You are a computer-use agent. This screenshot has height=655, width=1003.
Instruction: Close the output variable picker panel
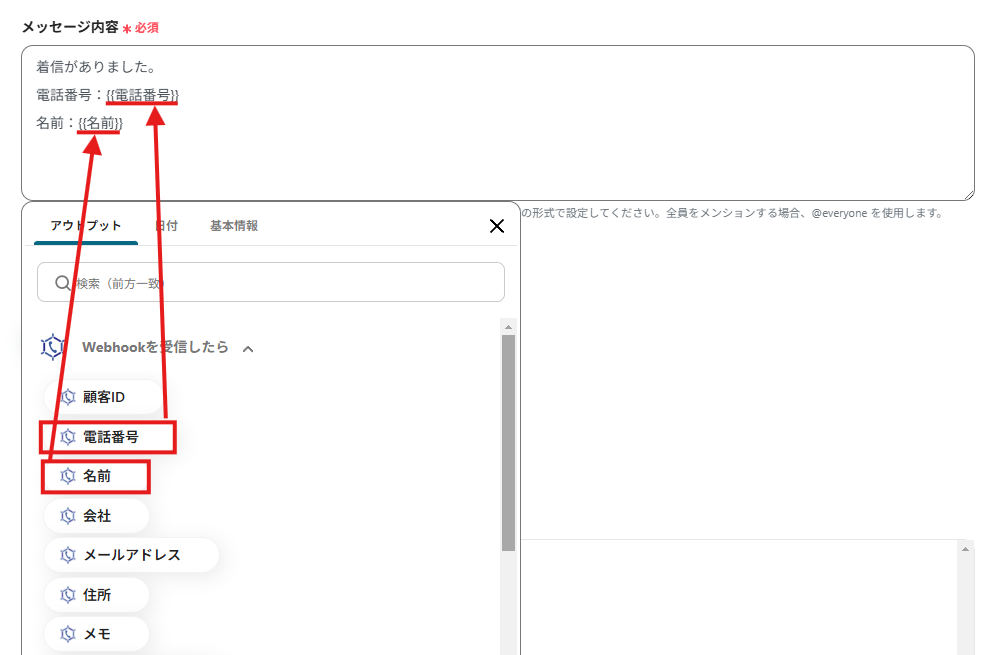[497, 226]
